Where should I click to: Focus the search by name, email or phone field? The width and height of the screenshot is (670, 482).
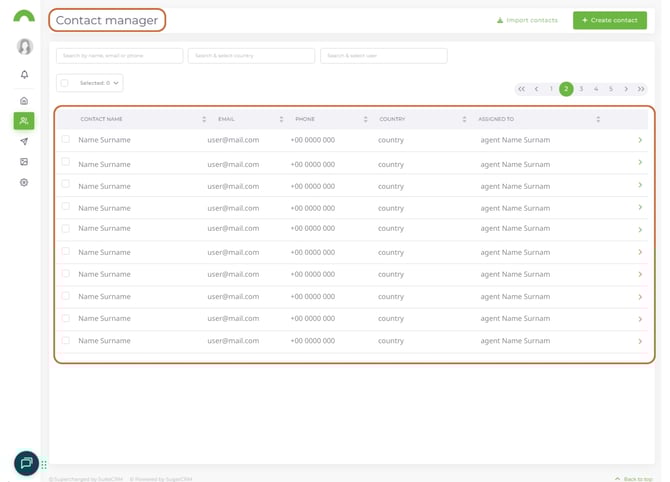(120, 56)
